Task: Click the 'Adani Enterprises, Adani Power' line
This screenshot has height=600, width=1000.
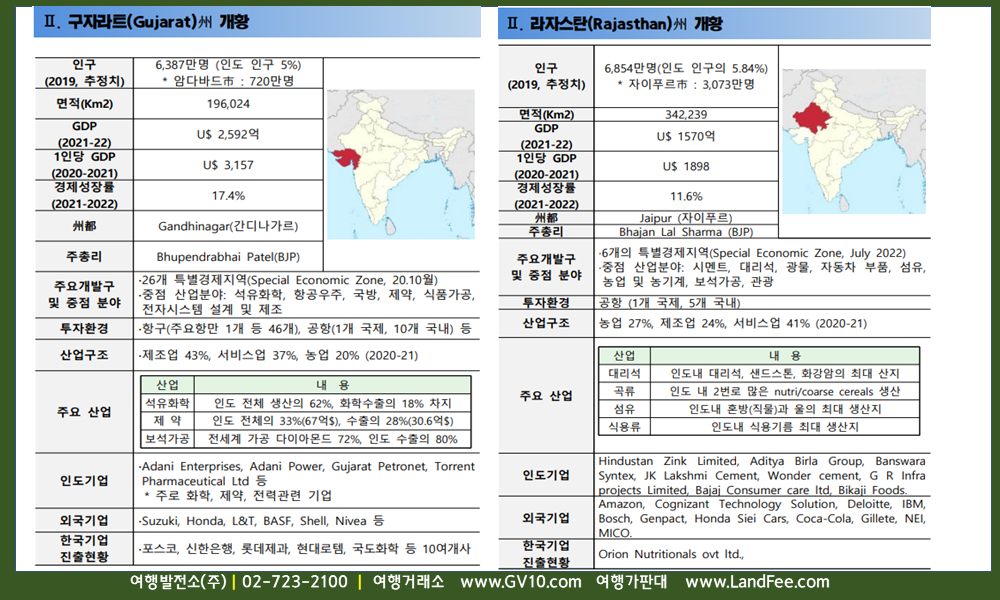Action: click(x=307, y=466)
